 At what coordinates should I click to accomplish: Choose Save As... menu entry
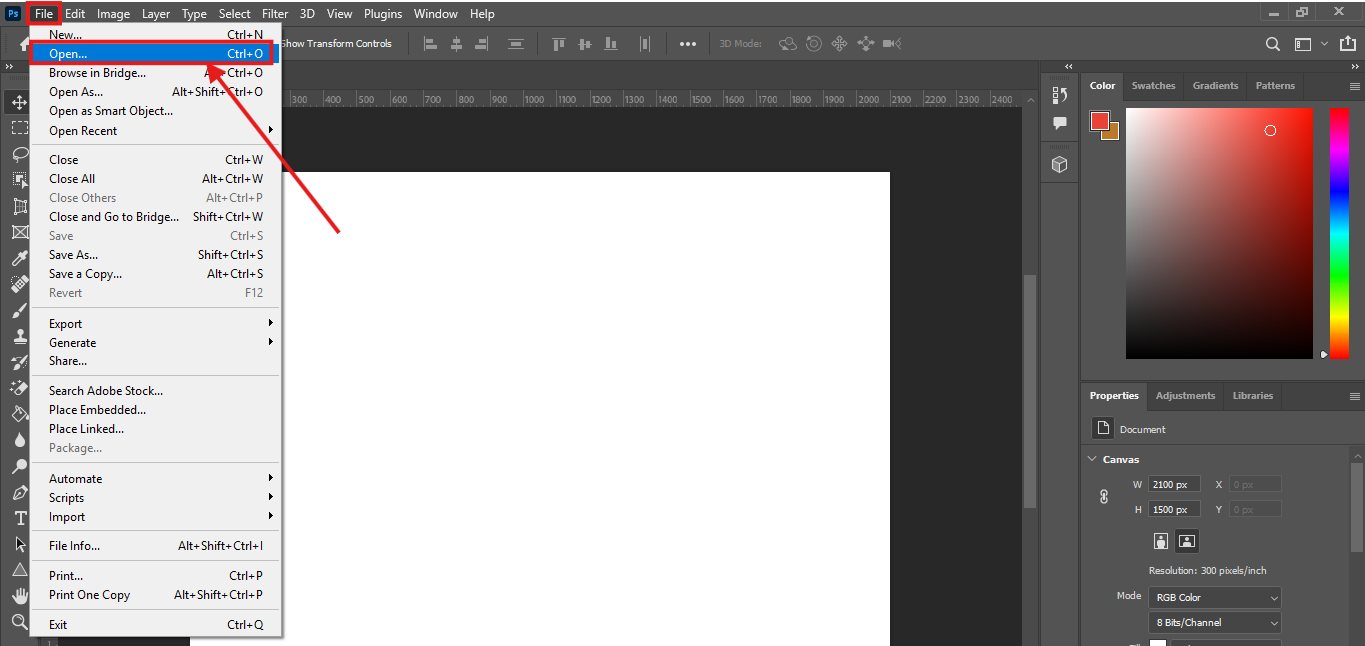(157, 254)
